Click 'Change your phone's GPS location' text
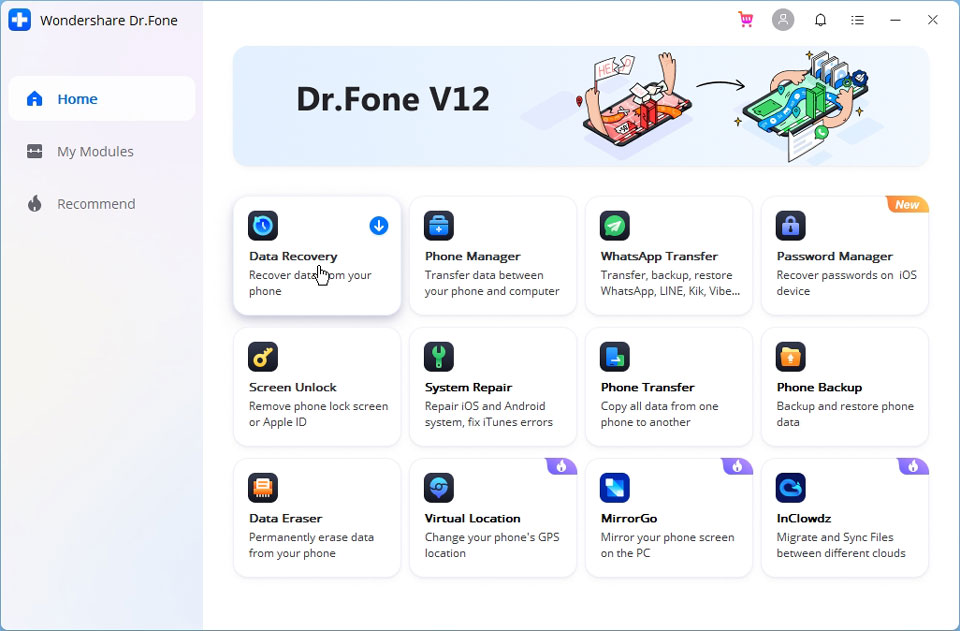Screen dimensions: 960x631 tap(492, 545)
